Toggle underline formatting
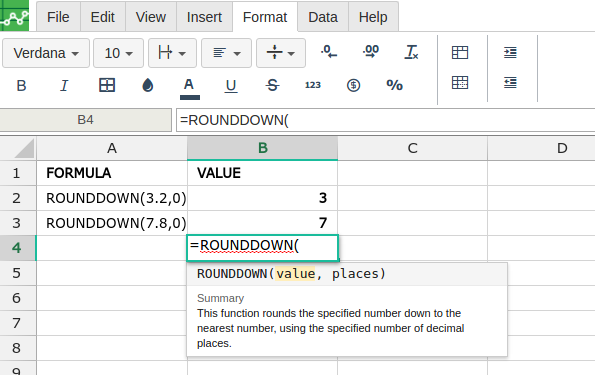The width and height of the screenshot is (595, 375). point(231,86)
